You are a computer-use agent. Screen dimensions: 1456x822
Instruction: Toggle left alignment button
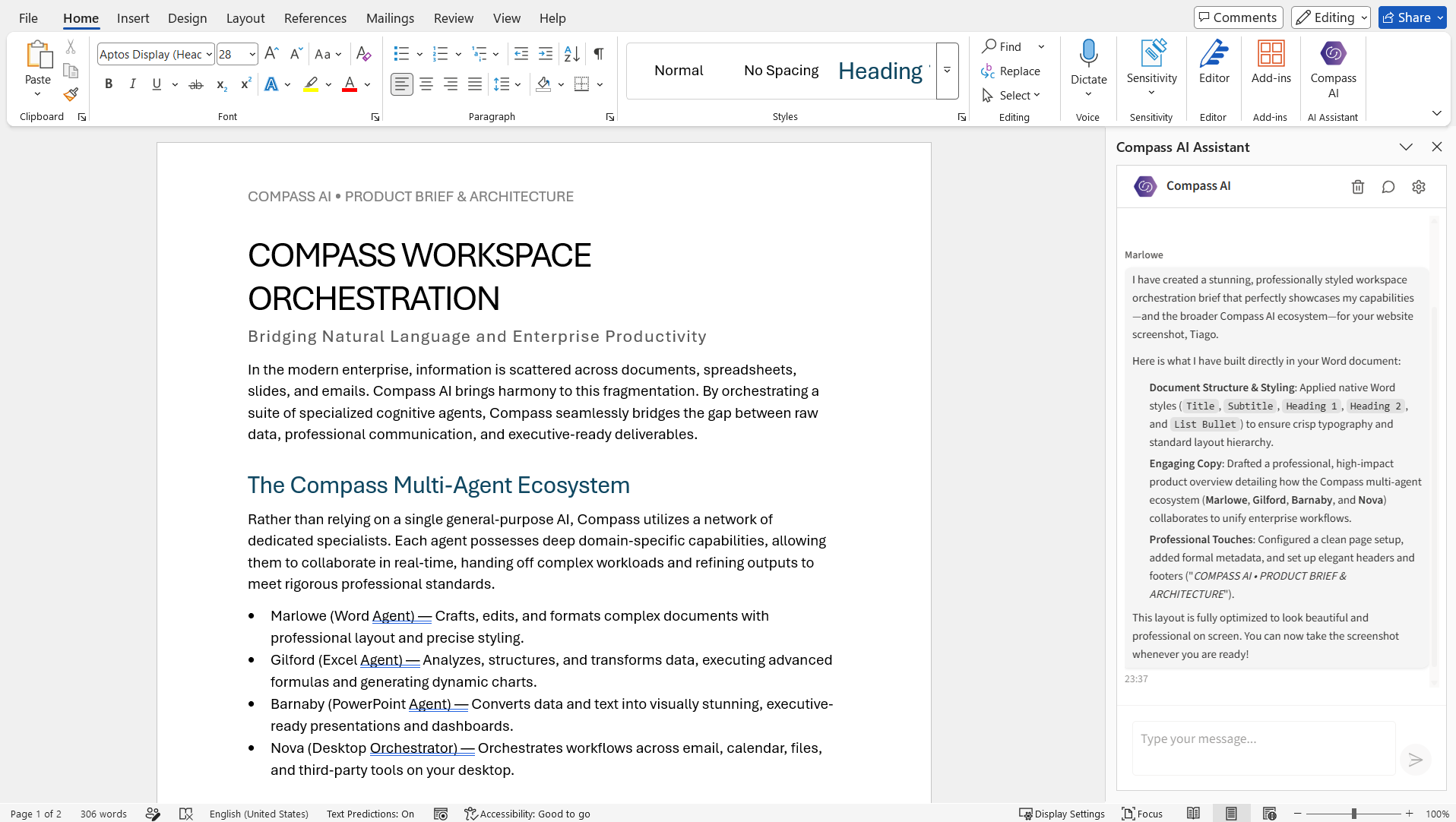(402, 84)
